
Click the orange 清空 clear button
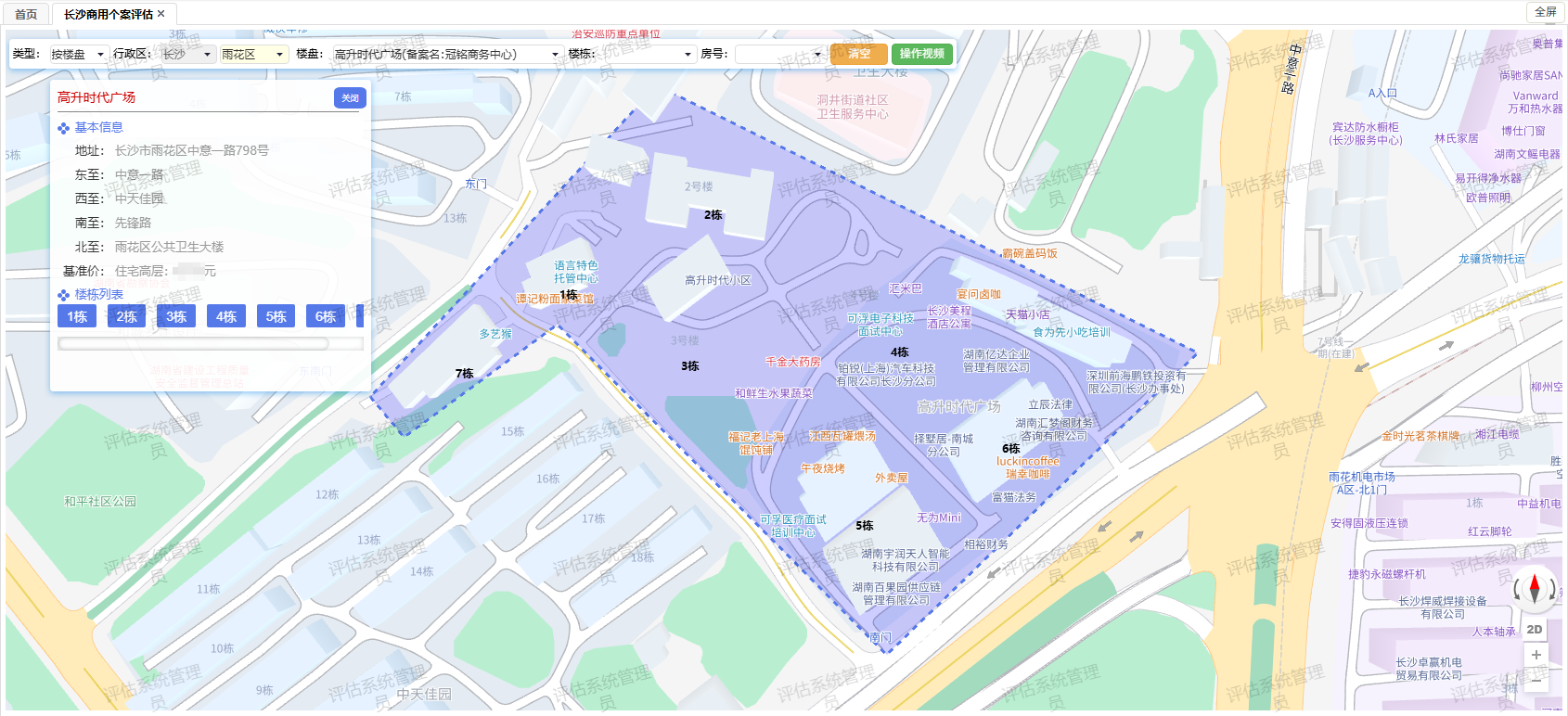[x=858, y=54]
